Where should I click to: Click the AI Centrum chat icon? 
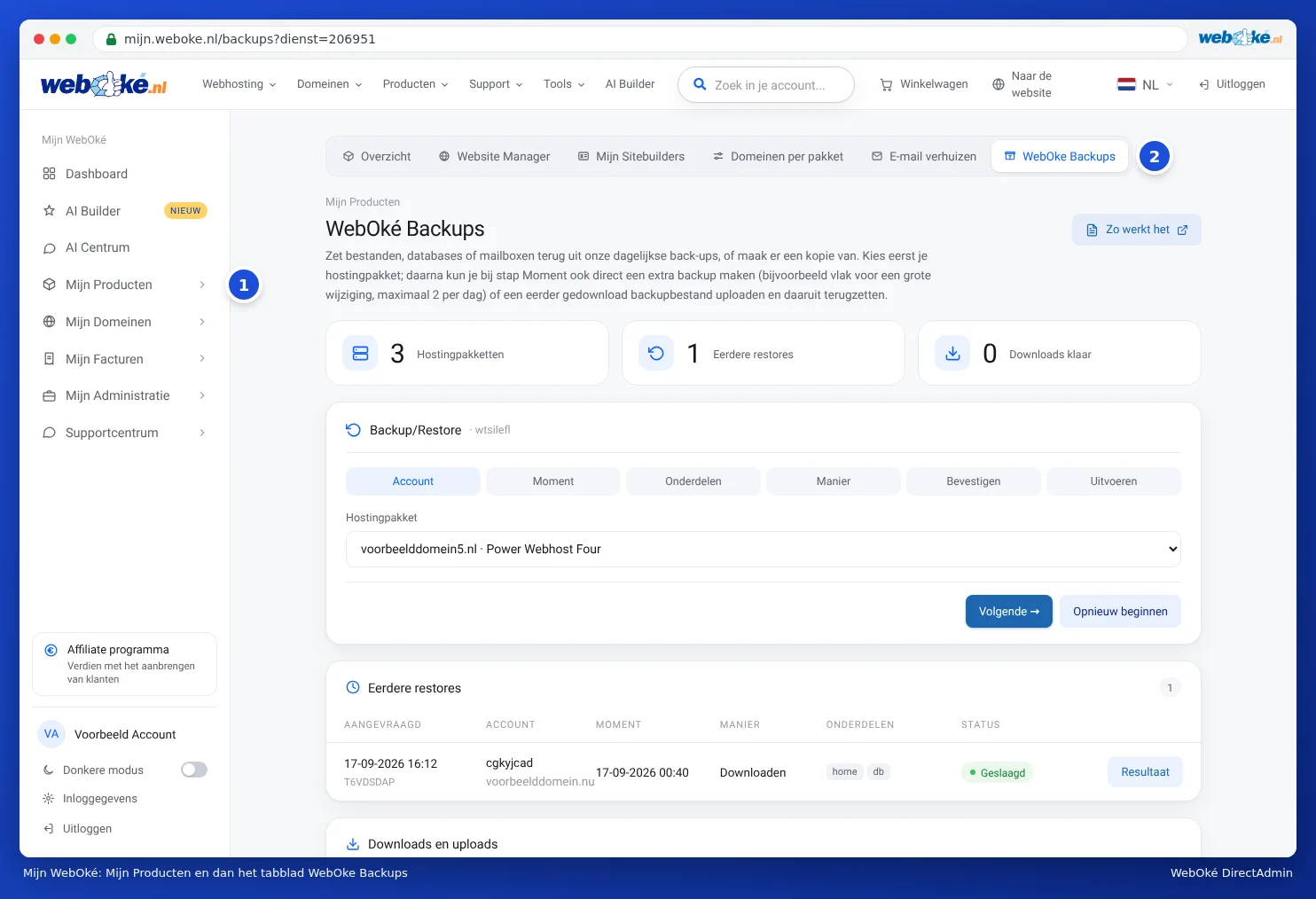(50, 248)
